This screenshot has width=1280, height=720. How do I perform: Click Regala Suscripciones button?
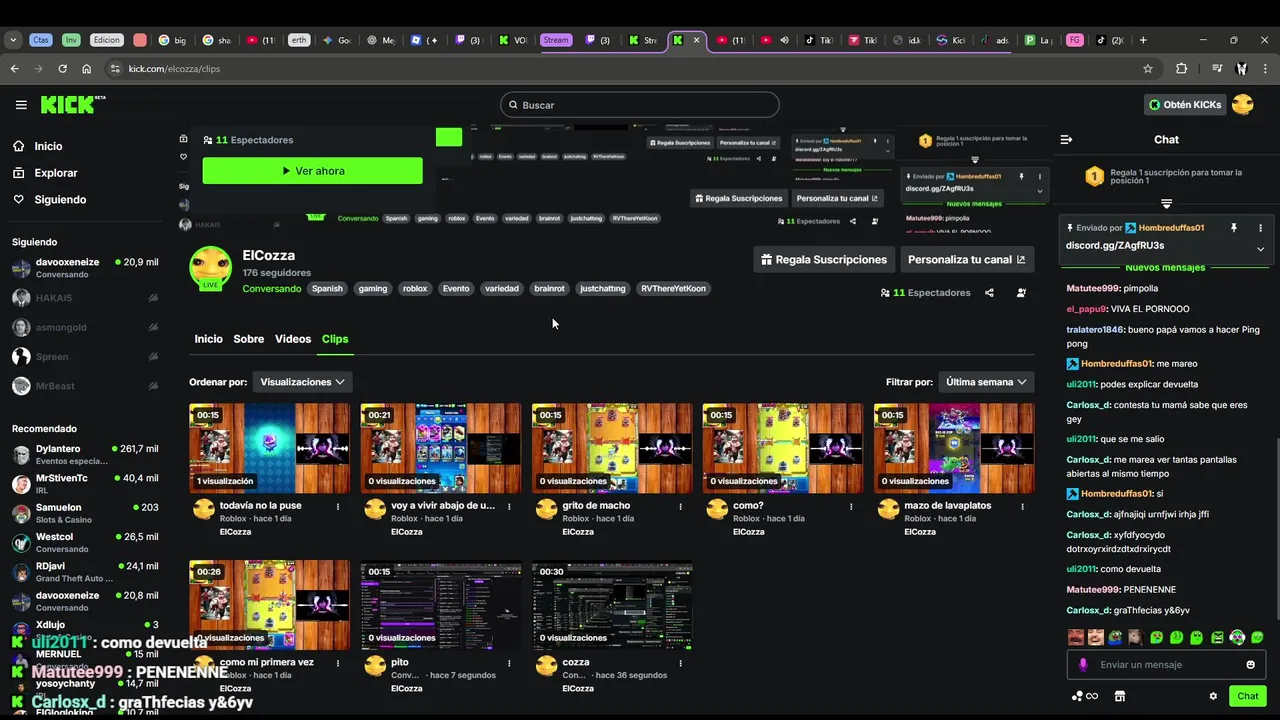pos(823,259)
